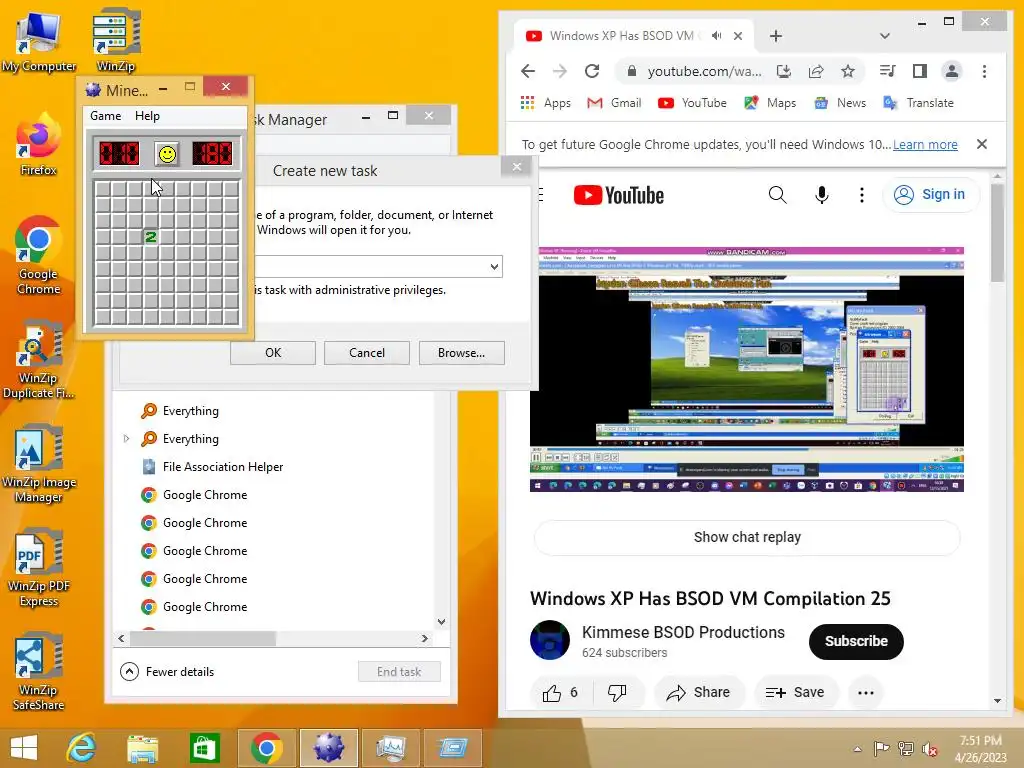Image resolution: width=1024 pixels, height=768 pixels.
Task: Open YouTube bookmark in bookmarks bar
Action: click(692, 103)
